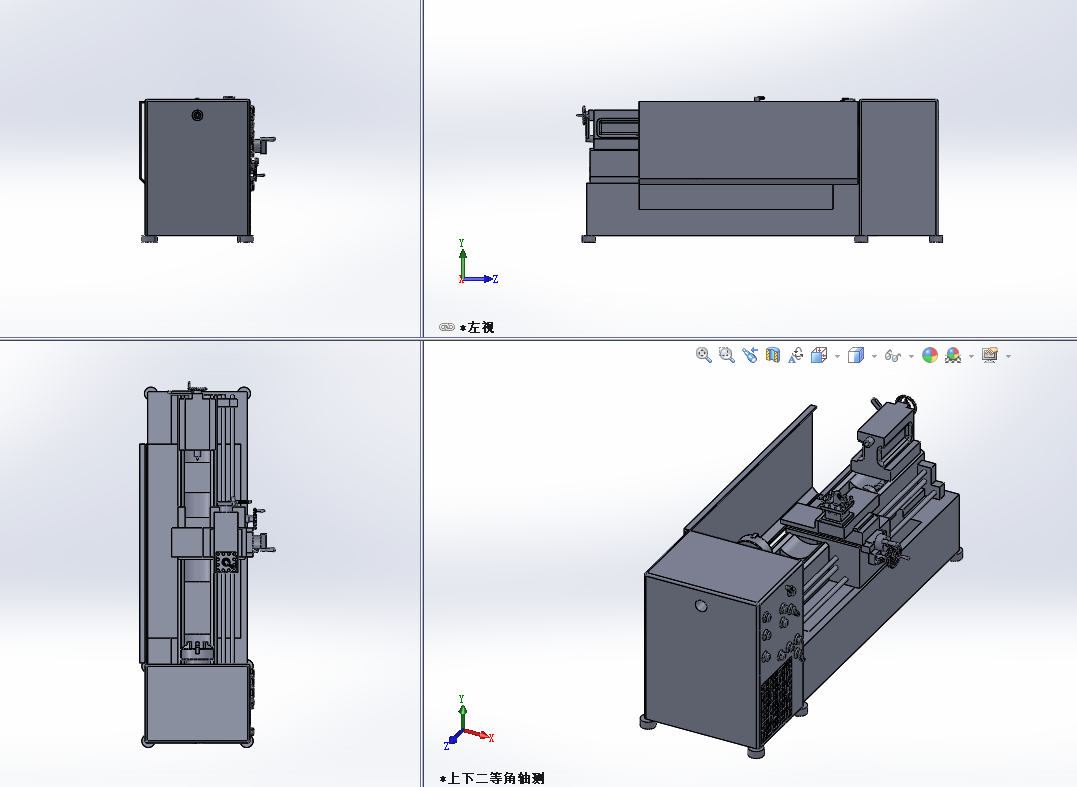Select the Zoom to Area tool

coord(726,355)
